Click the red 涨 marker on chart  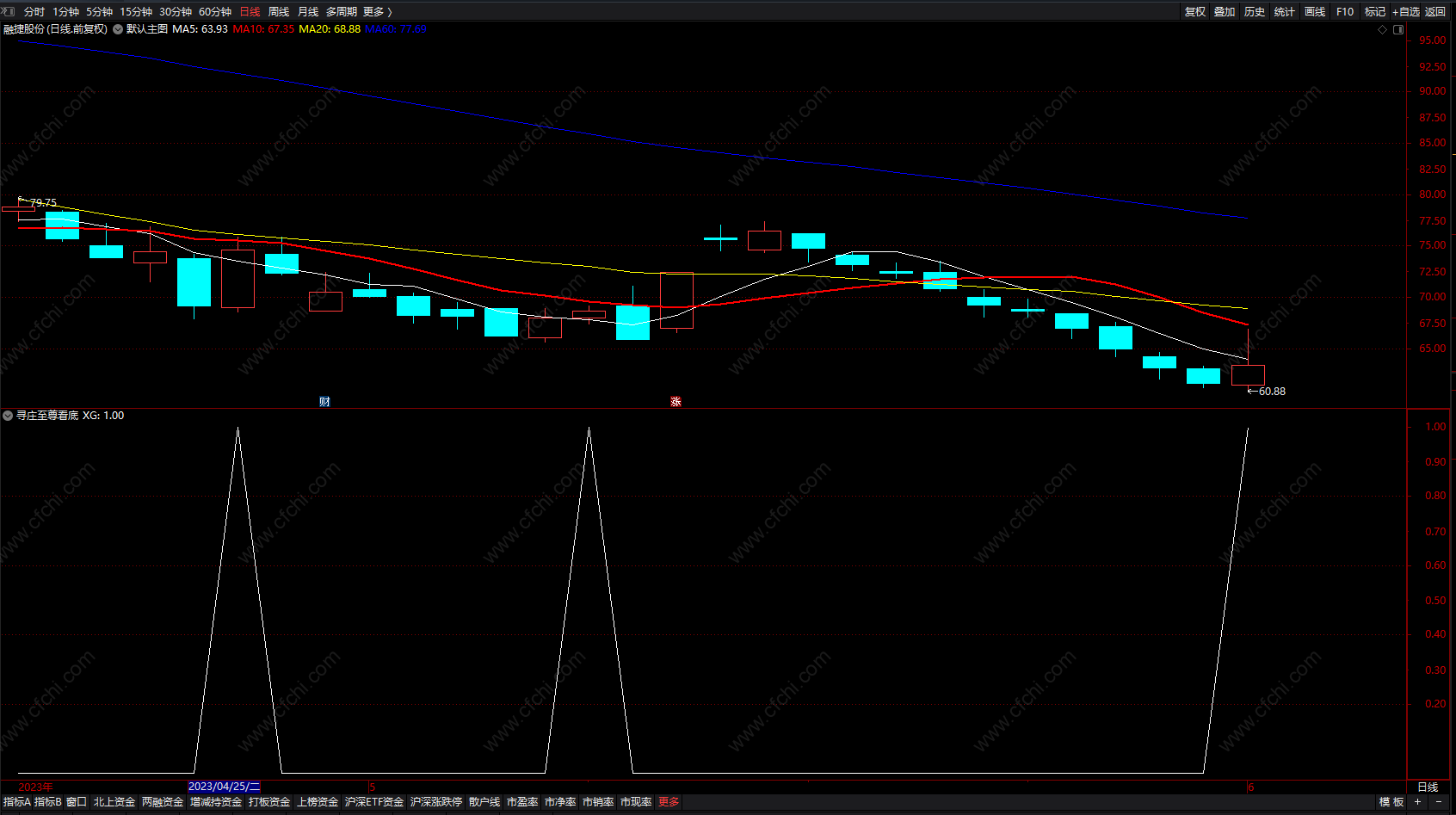[x=676, y=402]
